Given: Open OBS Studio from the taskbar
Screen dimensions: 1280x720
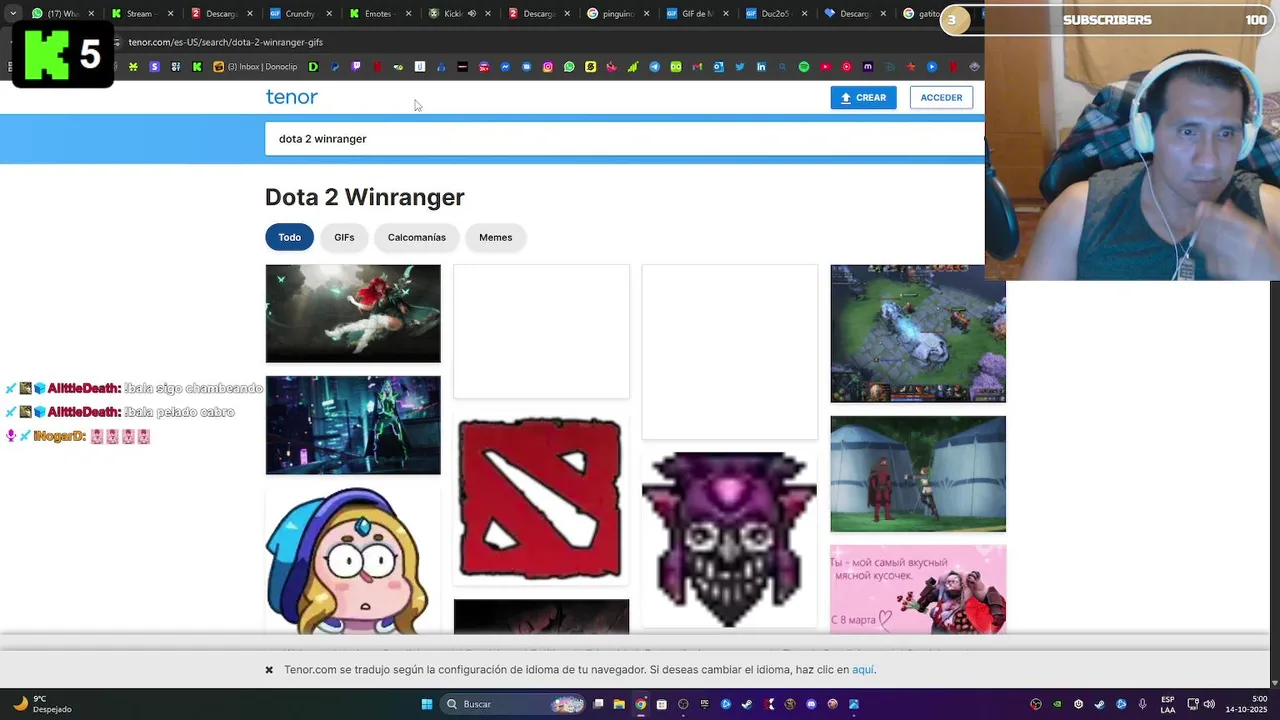Looking at the screenshot, I should [683, 704].
